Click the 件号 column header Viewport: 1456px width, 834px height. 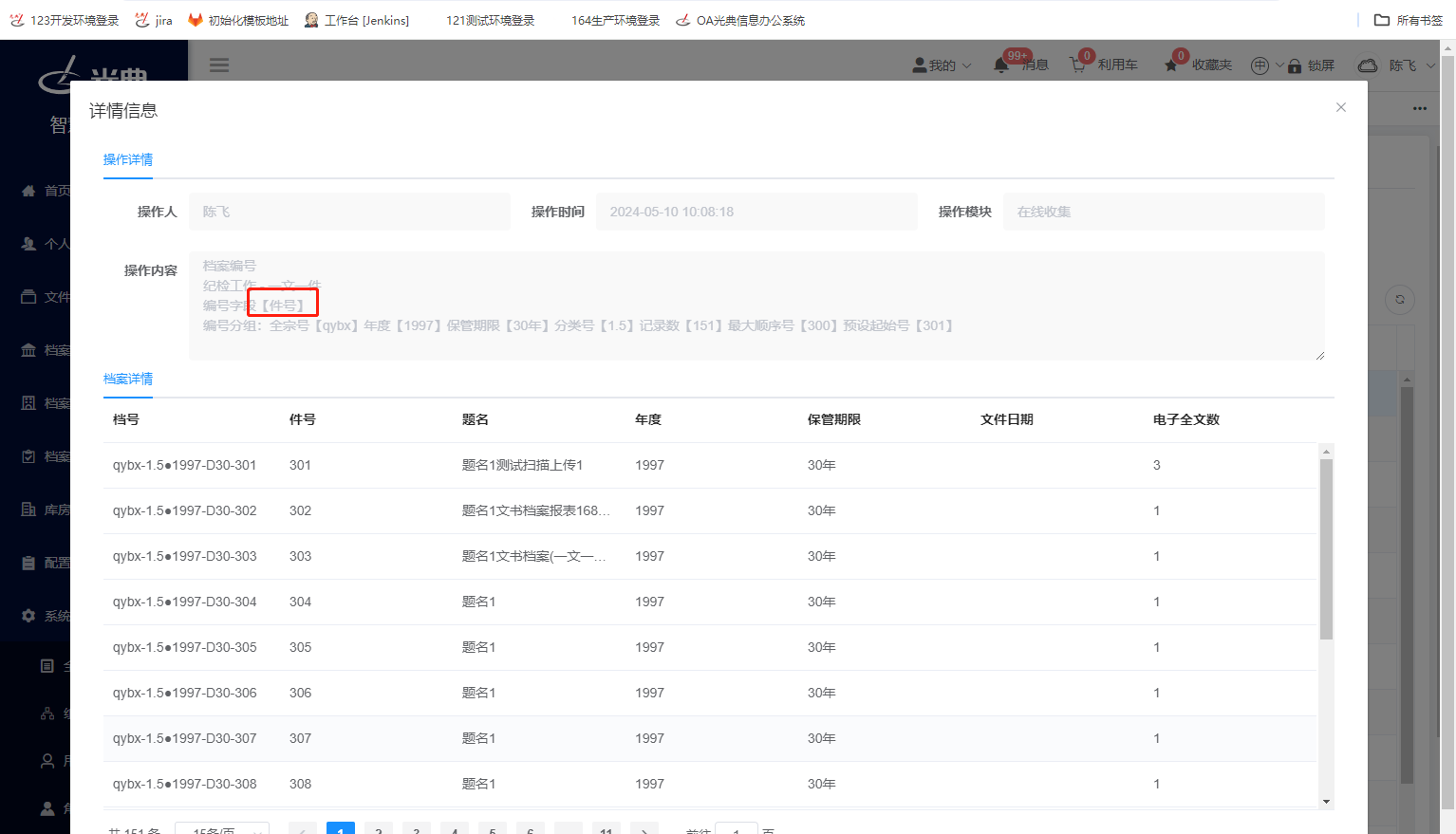[303, 419]
